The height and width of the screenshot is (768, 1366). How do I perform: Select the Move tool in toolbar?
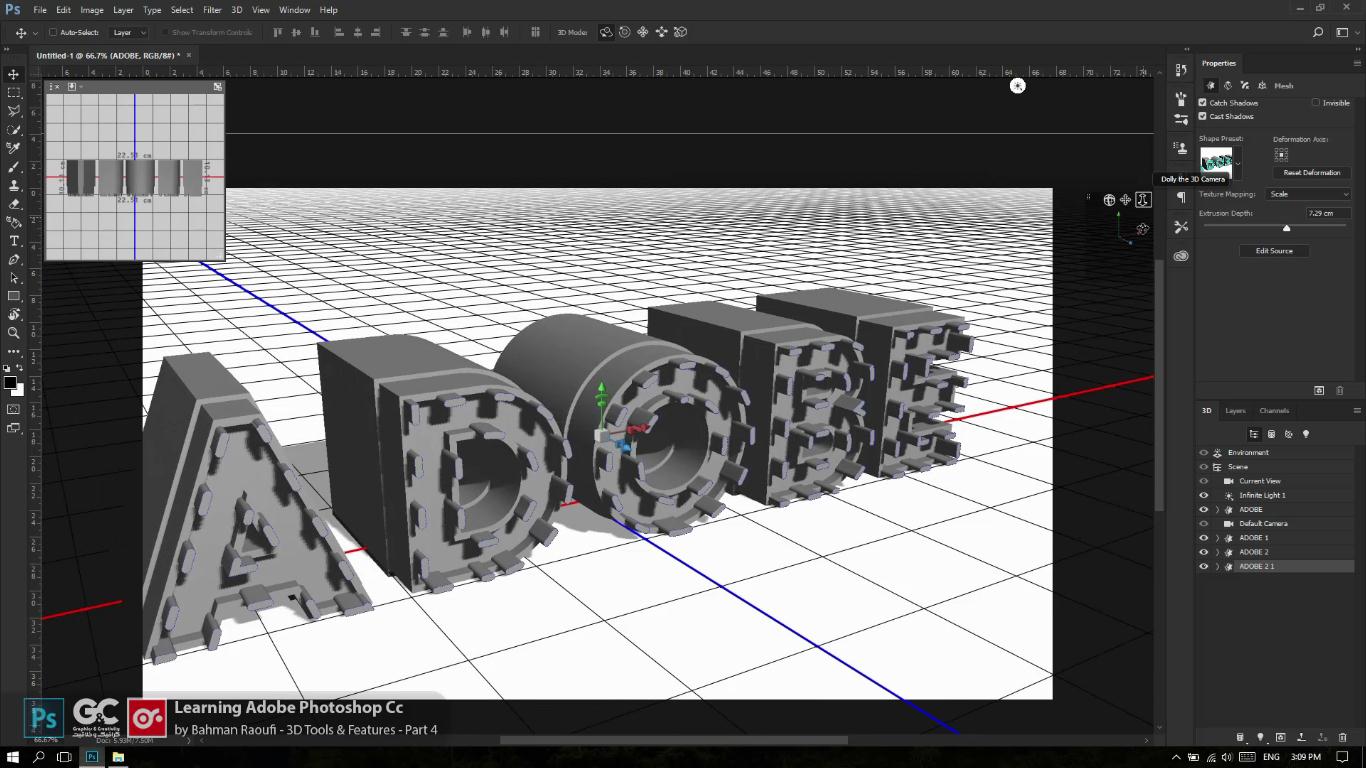coord(14,74)
